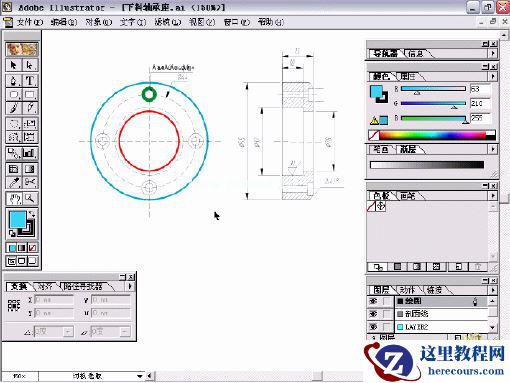
Task: Click the X field in Transform panel
Action: point(54,300)
